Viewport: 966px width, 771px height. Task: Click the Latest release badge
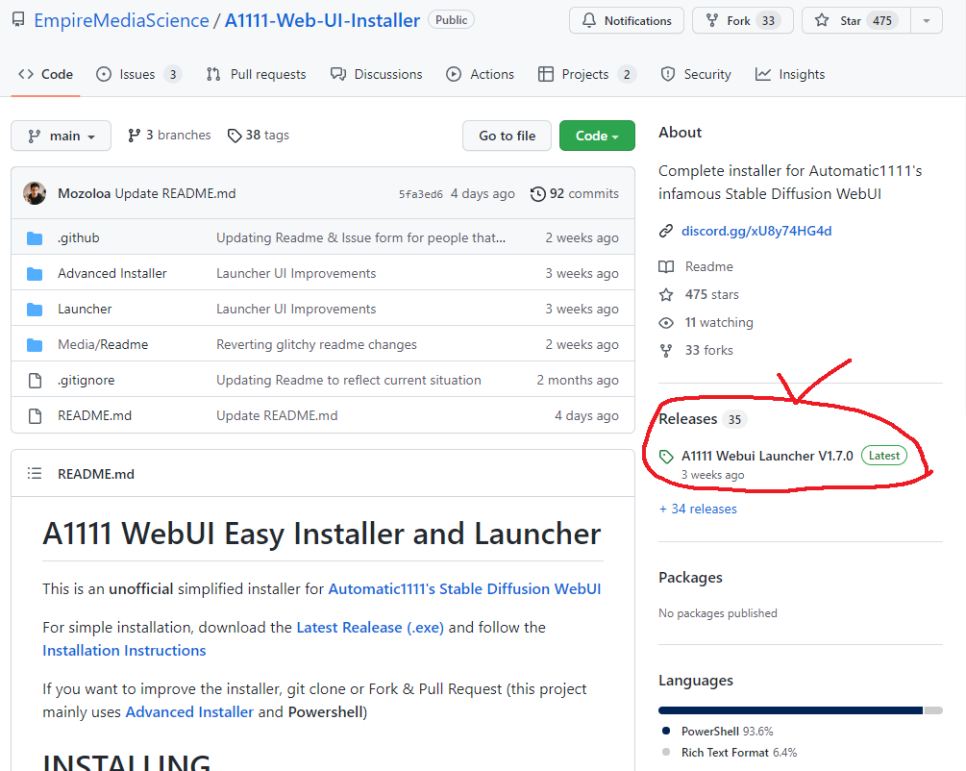884,456
